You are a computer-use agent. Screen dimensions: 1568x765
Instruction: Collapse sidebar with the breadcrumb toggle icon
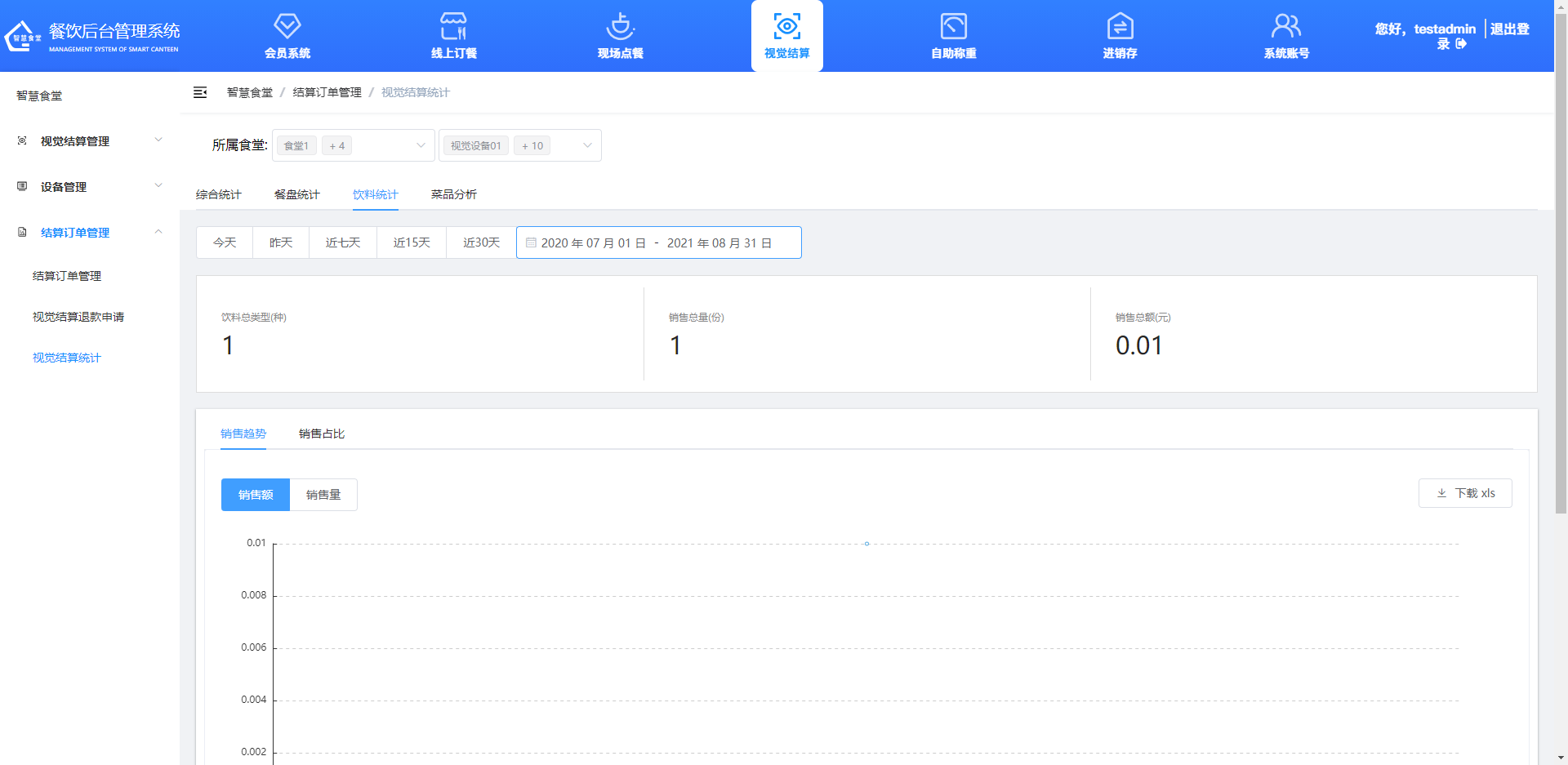pyautogui.click(x=200, y=92)
